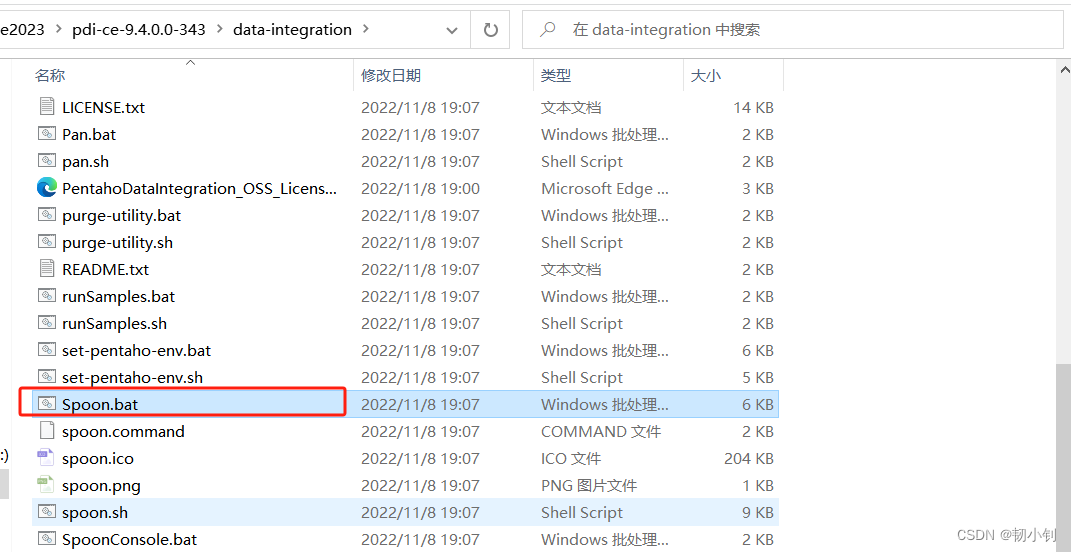
Task: Refresh the data-integration folder view
Action: click(490, 30)
